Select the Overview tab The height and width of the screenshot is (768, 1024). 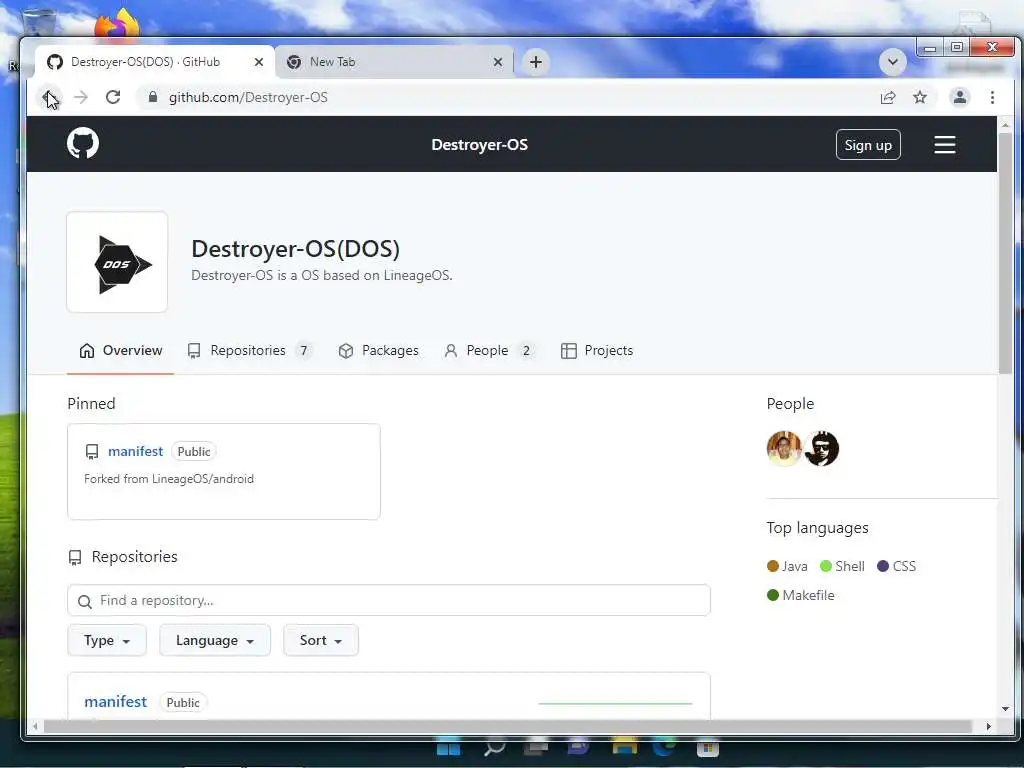click(x=120, y=351)
